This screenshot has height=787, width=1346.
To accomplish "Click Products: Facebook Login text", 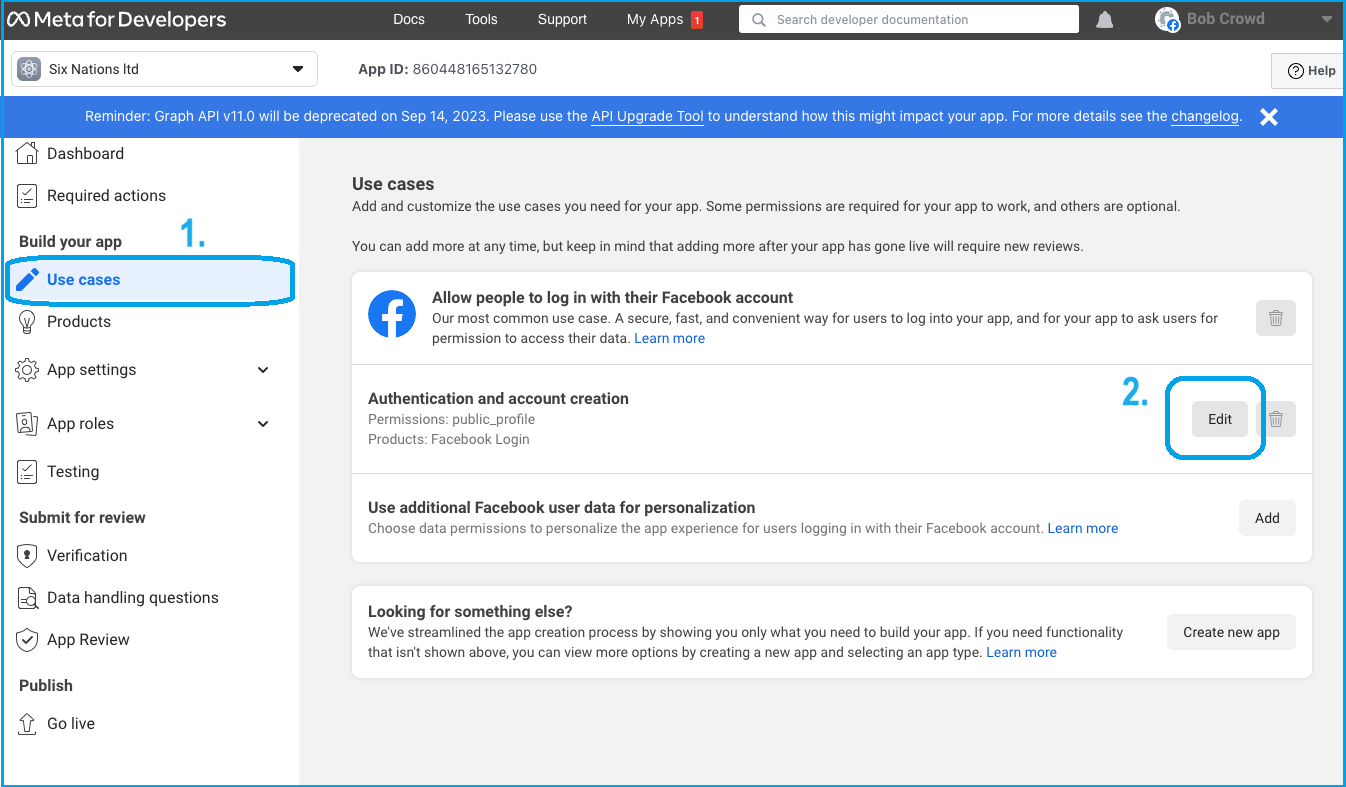I will point(449,439).
